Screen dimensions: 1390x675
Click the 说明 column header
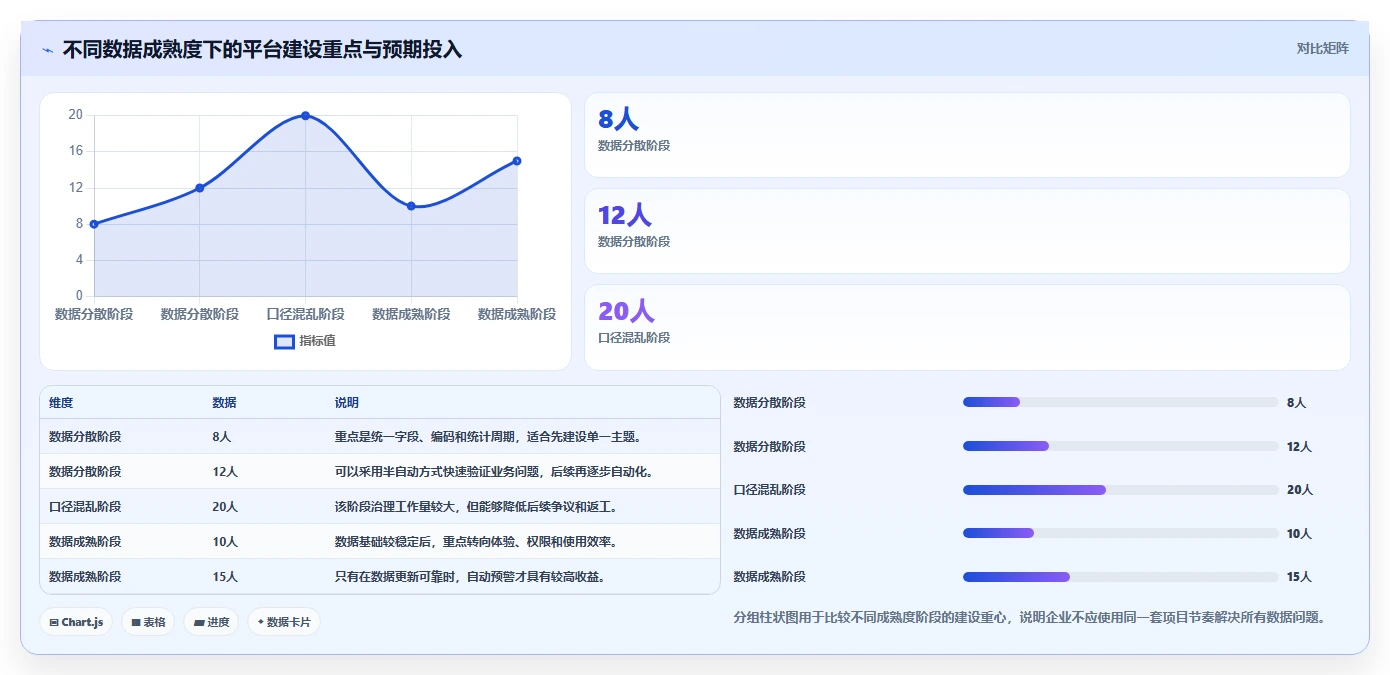347,403
